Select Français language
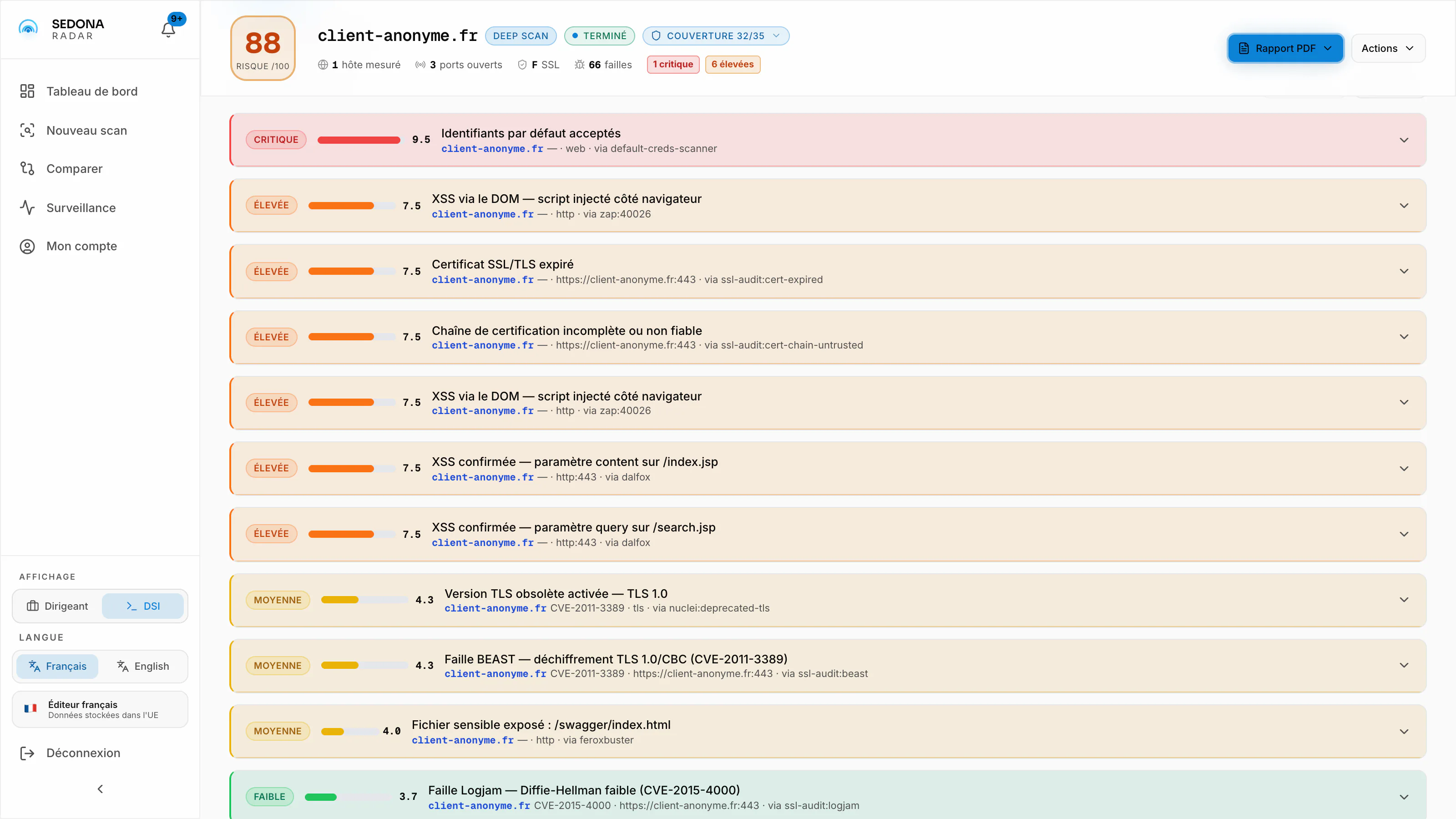 point(57,666)
